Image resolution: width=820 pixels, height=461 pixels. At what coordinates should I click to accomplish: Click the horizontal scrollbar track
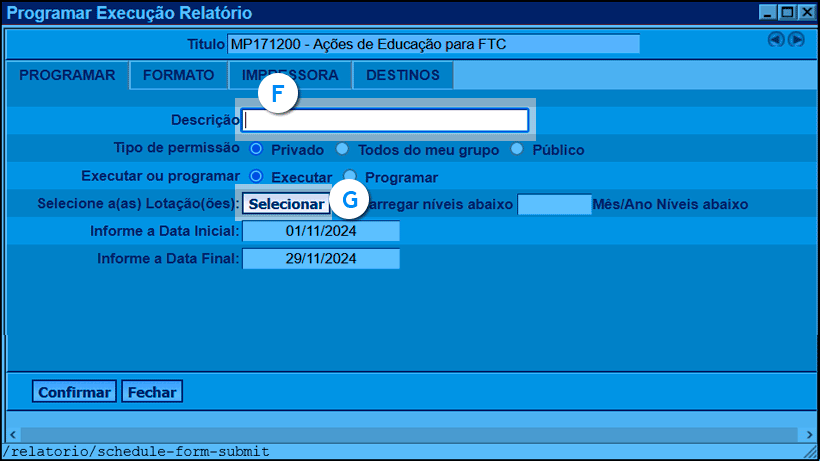[x=409, y=434]
